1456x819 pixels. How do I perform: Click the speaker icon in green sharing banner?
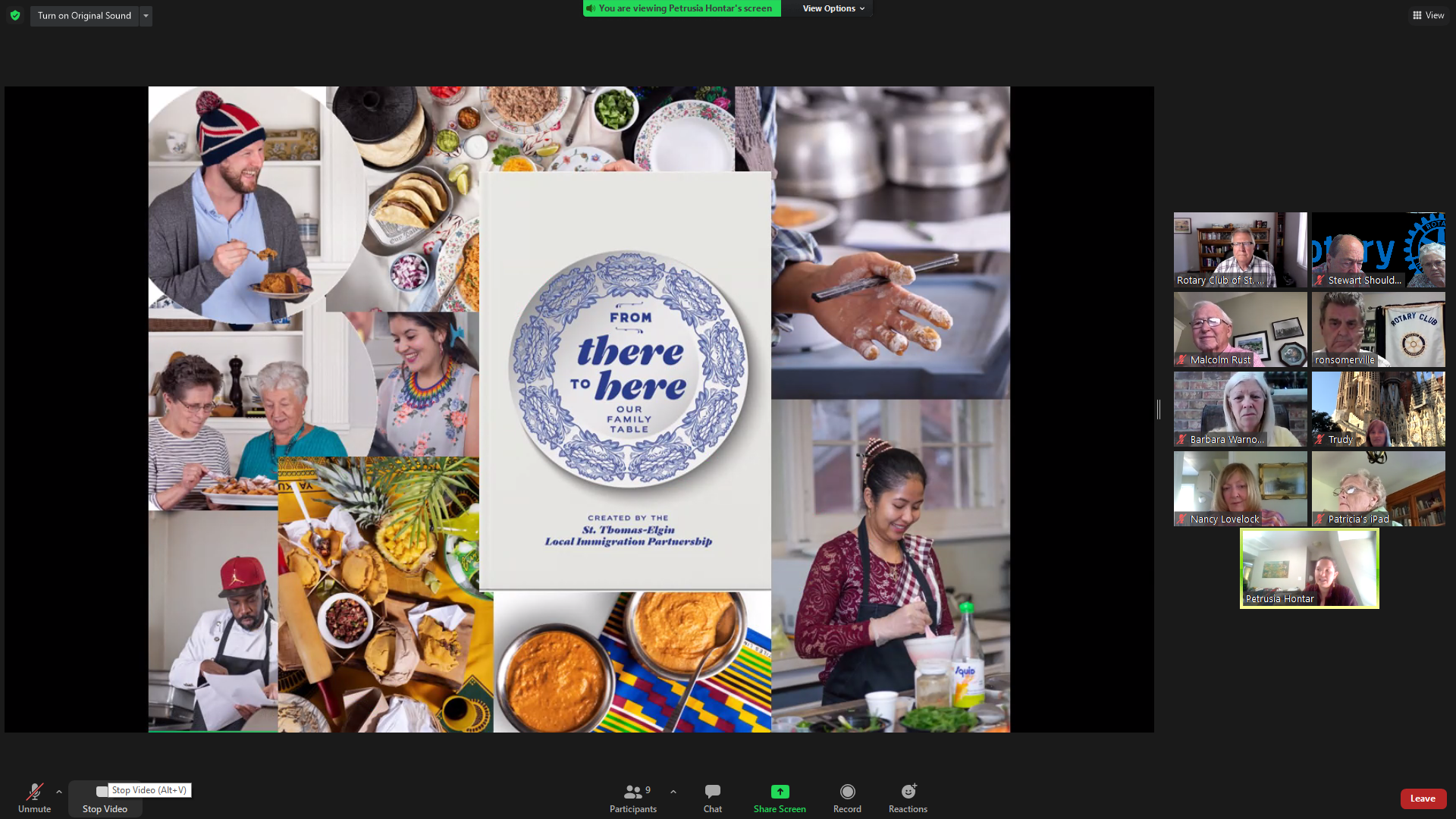point(591,8)
